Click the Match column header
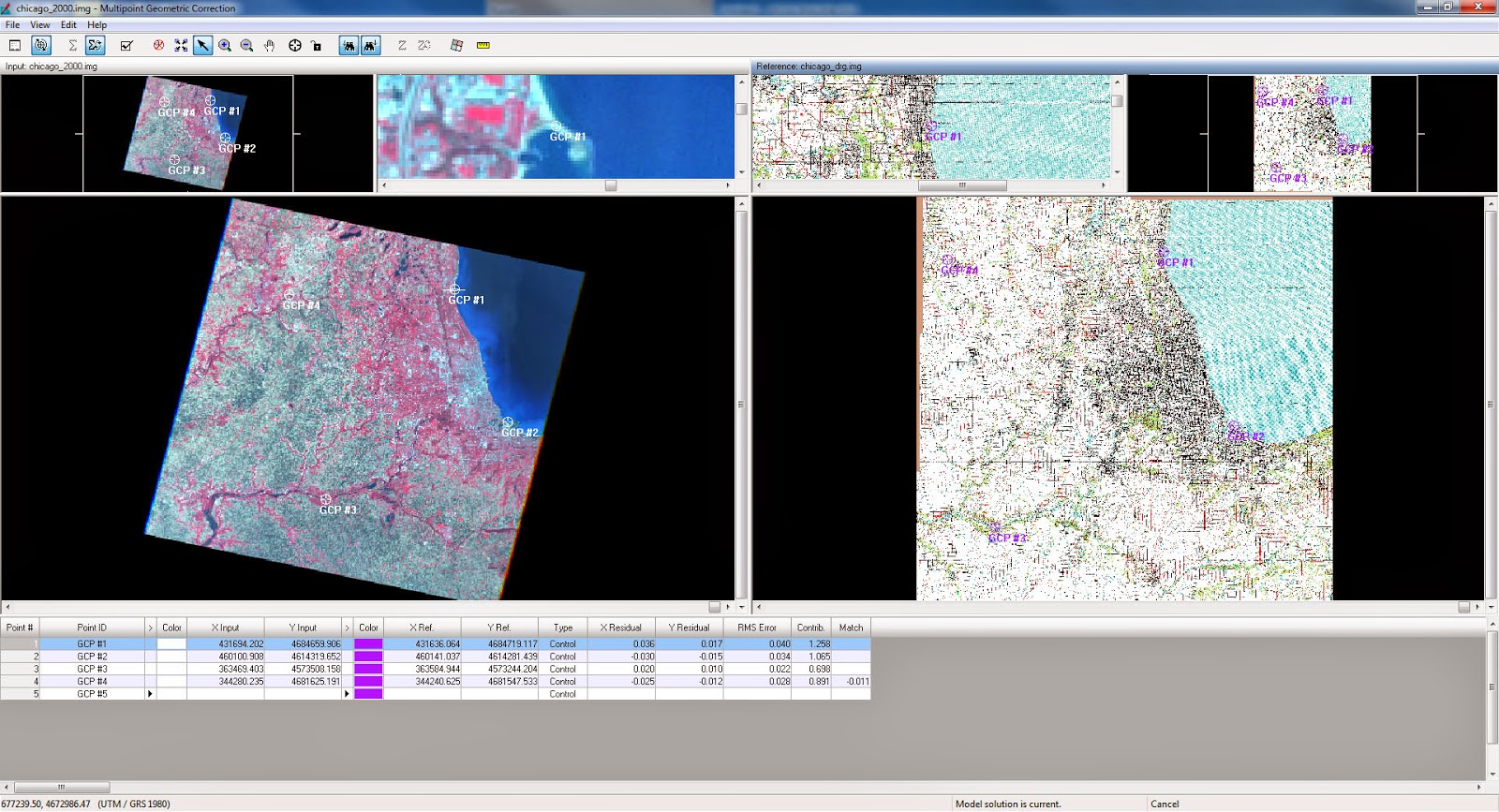This screenshot has height=812, width=1499. click(x=852, y=627)
